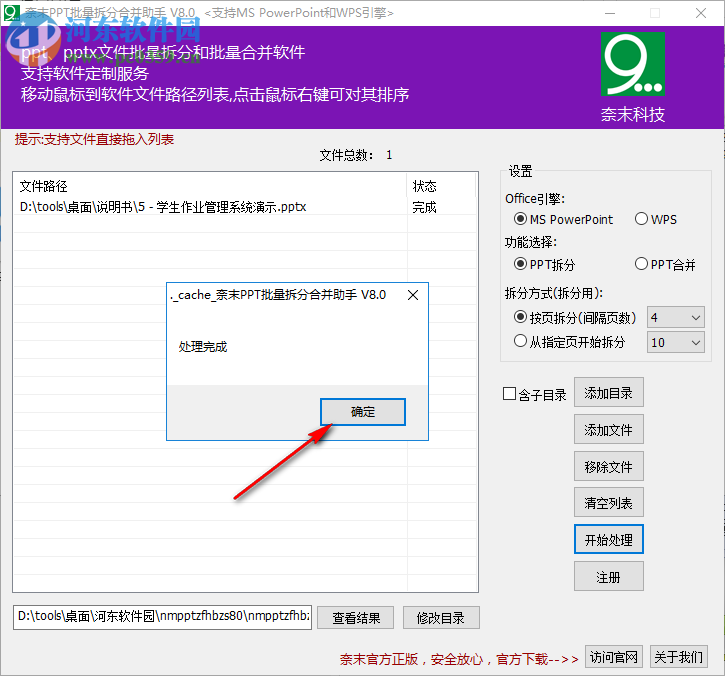Screen dimensions: 725x676
Task: Click 查看结果 to view output
Action: [x=356, y=618]
